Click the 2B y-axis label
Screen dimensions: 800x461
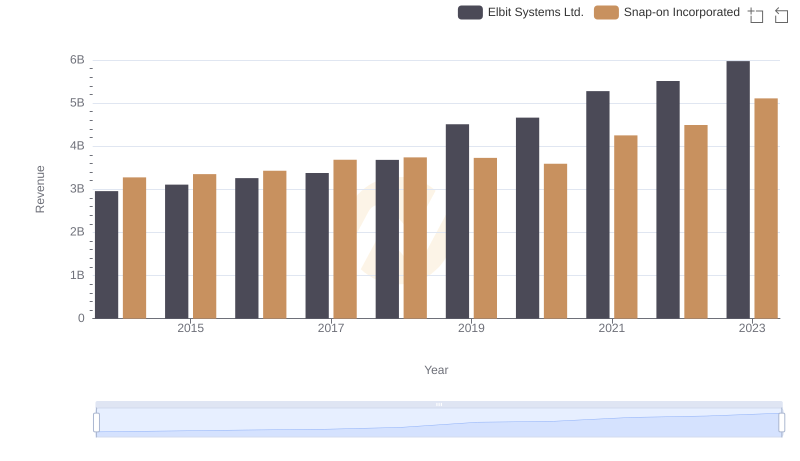click(77, 232)
